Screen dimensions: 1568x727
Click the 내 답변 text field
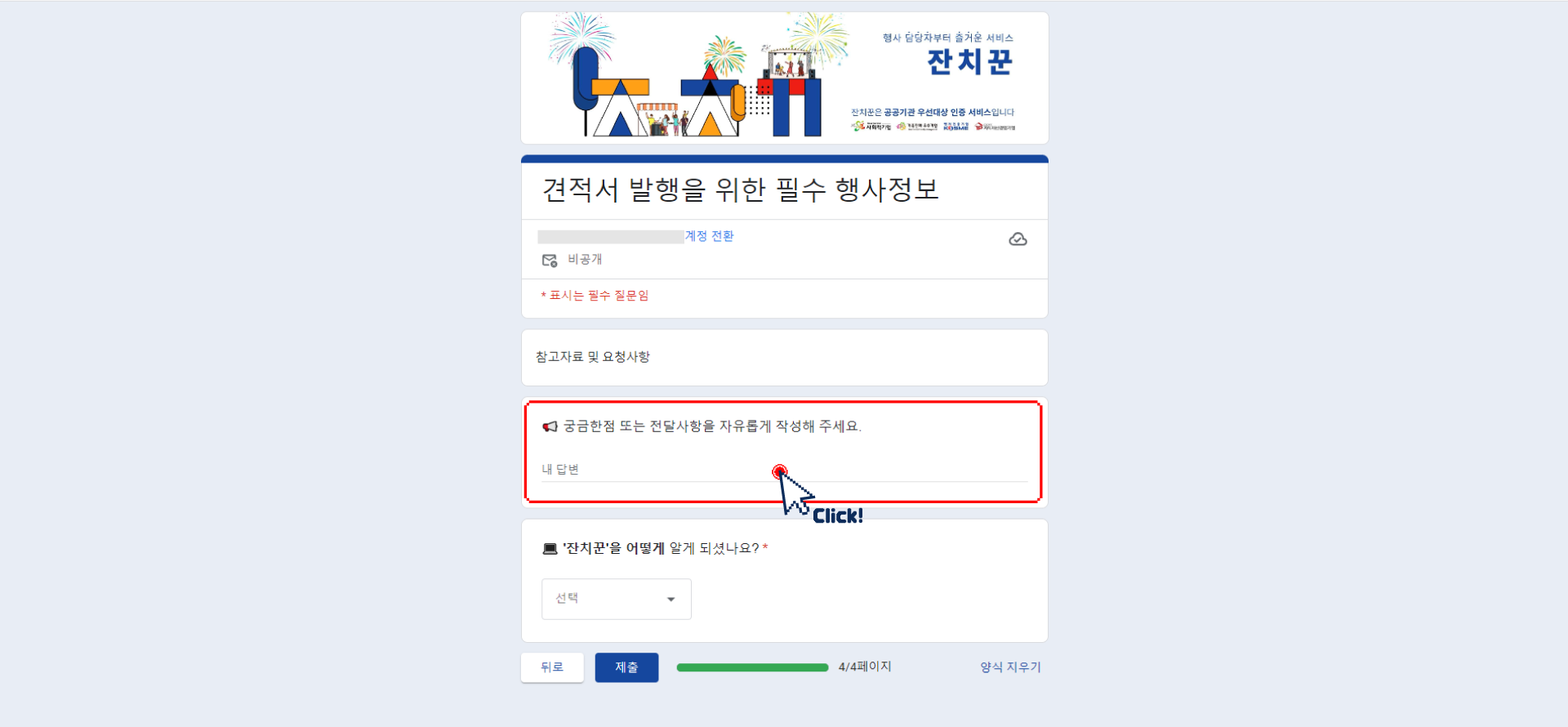tap(785, 470)
